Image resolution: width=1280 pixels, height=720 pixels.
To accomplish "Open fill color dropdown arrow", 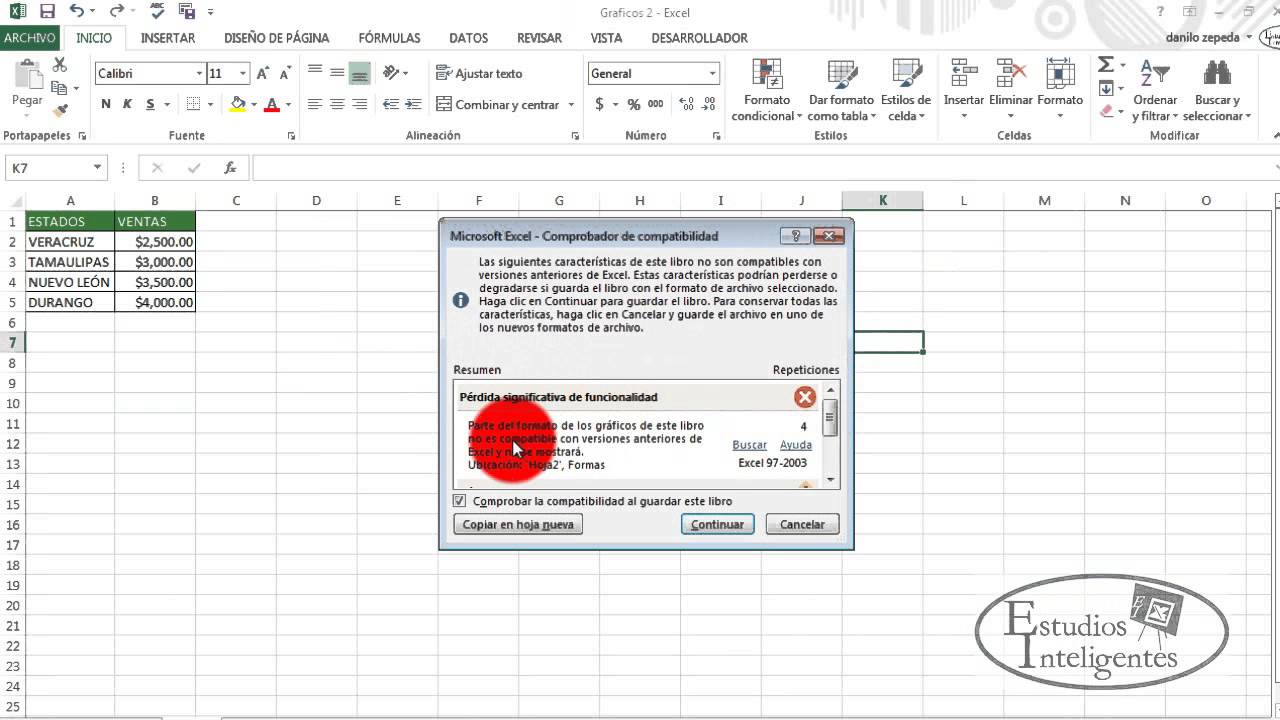I will point(253,104).
